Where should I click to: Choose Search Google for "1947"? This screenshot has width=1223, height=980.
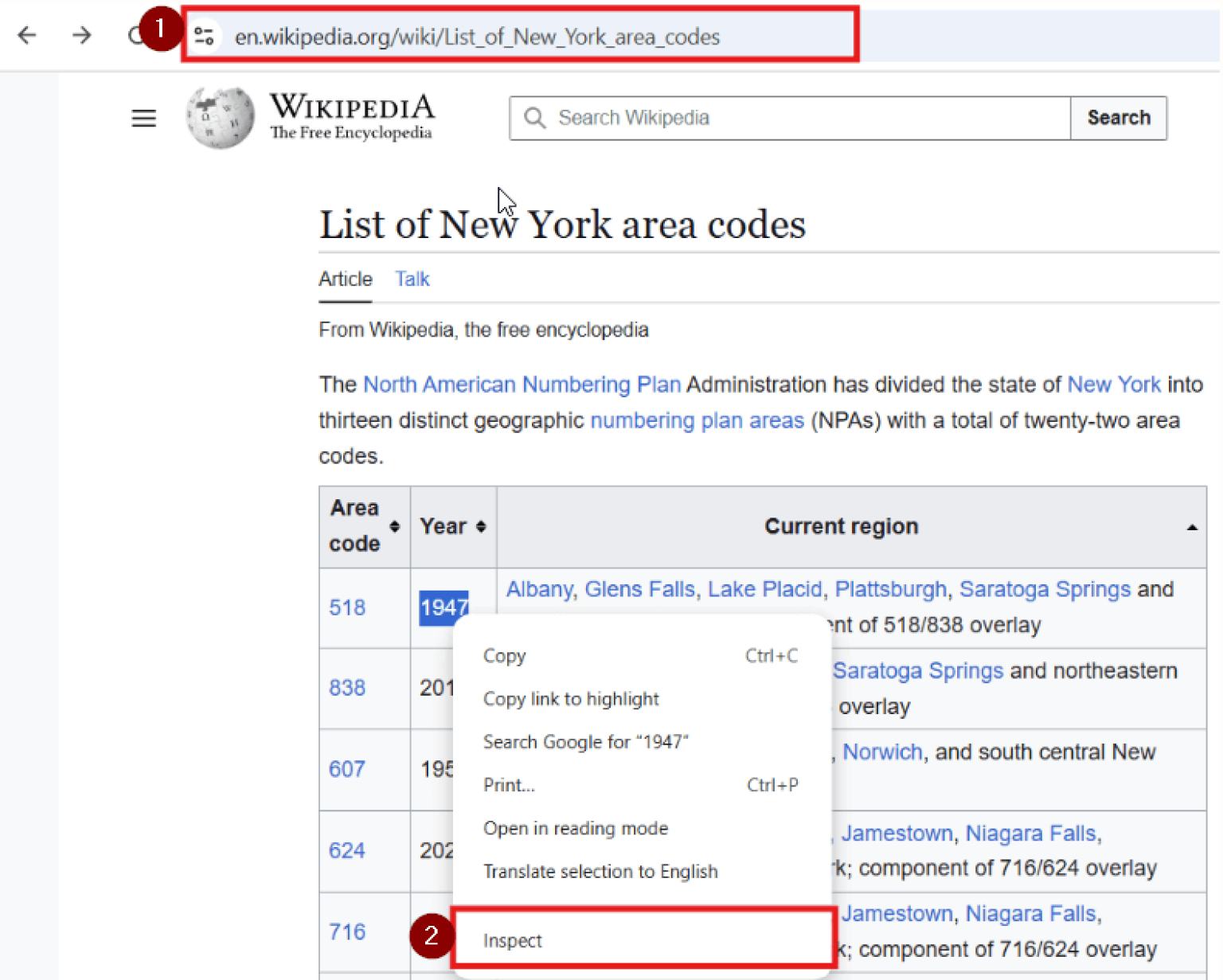(640, 742)
